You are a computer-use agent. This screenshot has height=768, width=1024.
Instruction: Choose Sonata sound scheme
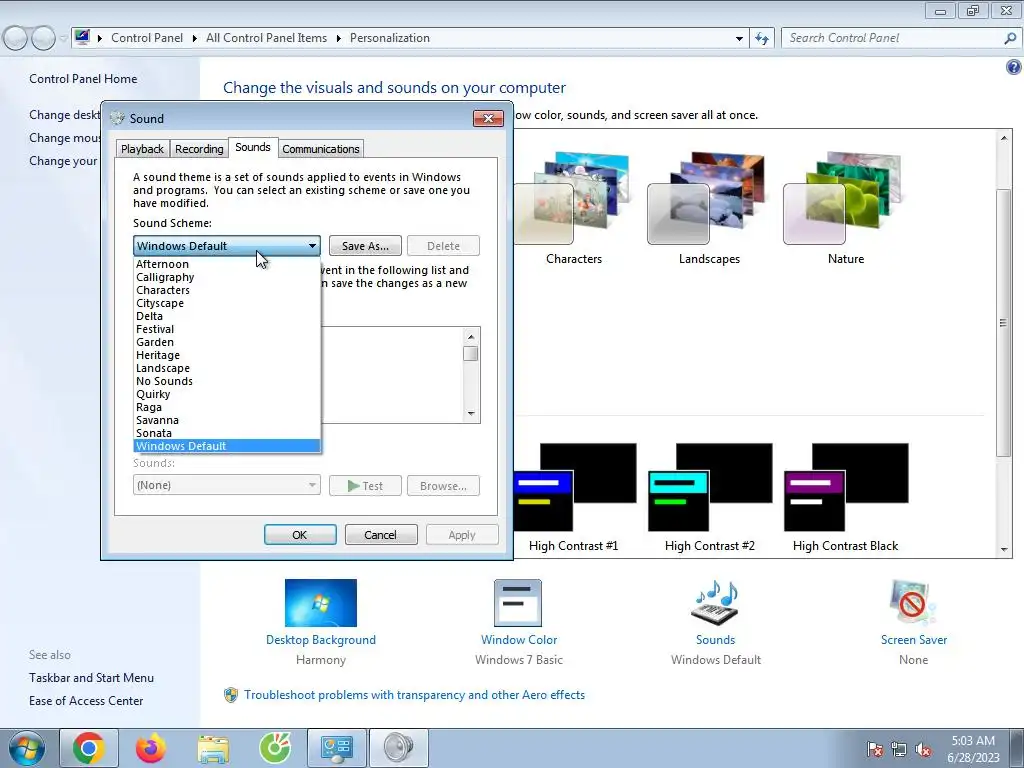227,433
